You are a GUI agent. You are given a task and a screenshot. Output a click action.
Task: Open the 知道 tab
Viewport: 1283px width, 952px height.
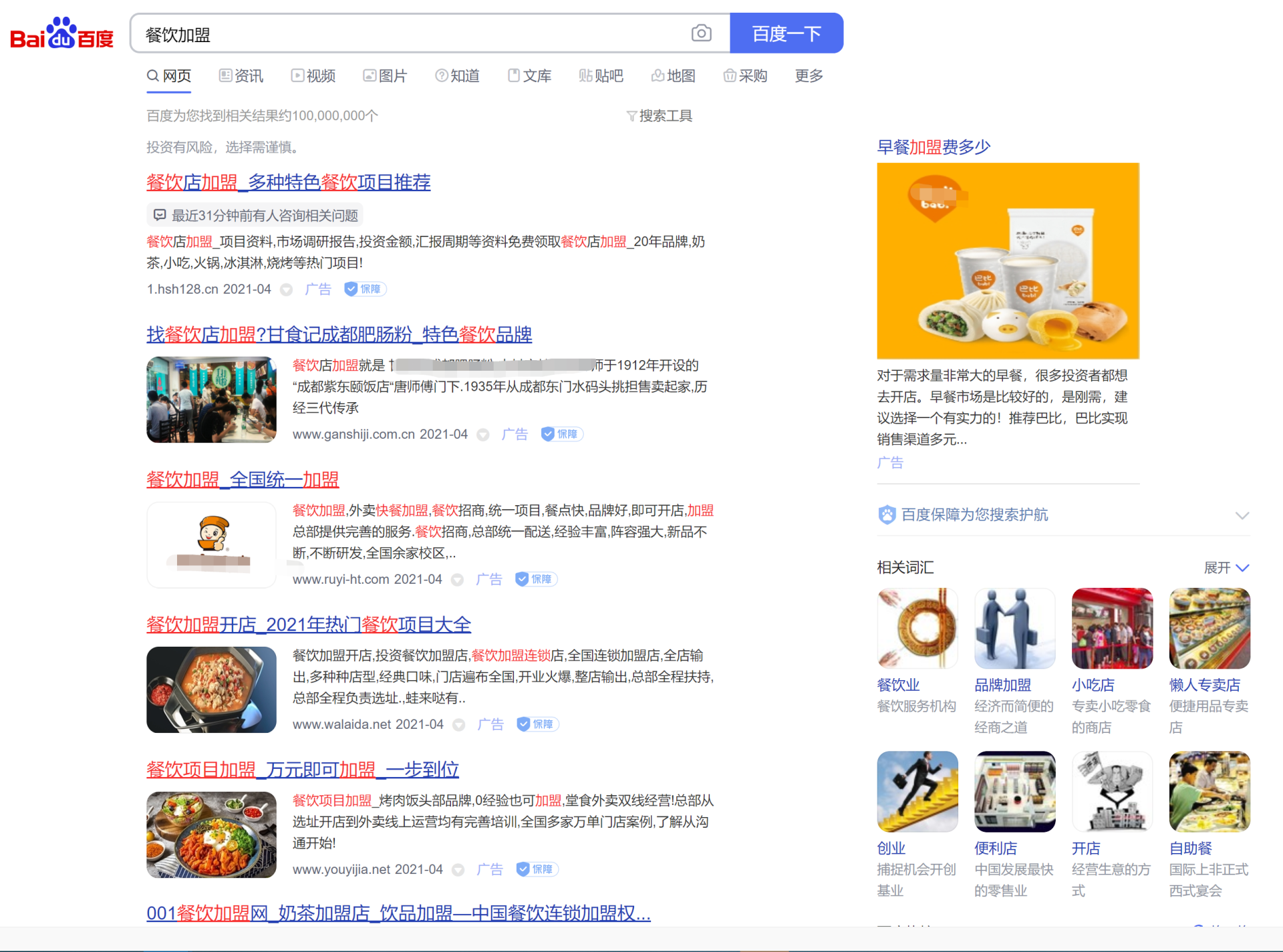click(457, 76)
